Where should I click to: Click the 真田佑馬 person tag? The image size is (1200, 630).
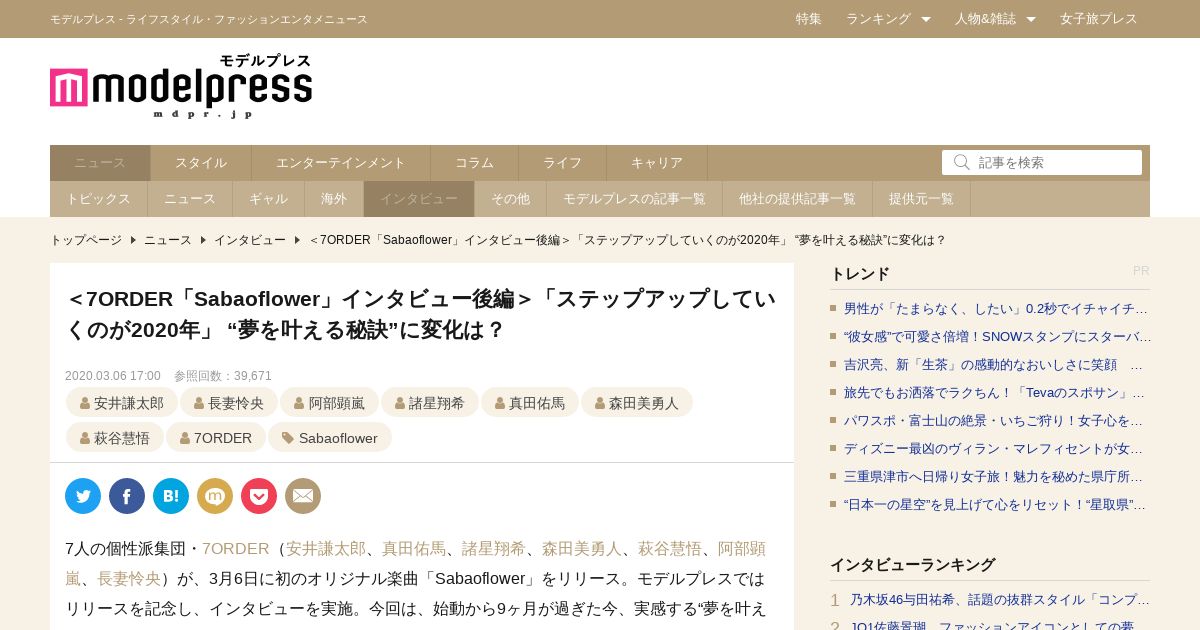(x=530, y=403)
